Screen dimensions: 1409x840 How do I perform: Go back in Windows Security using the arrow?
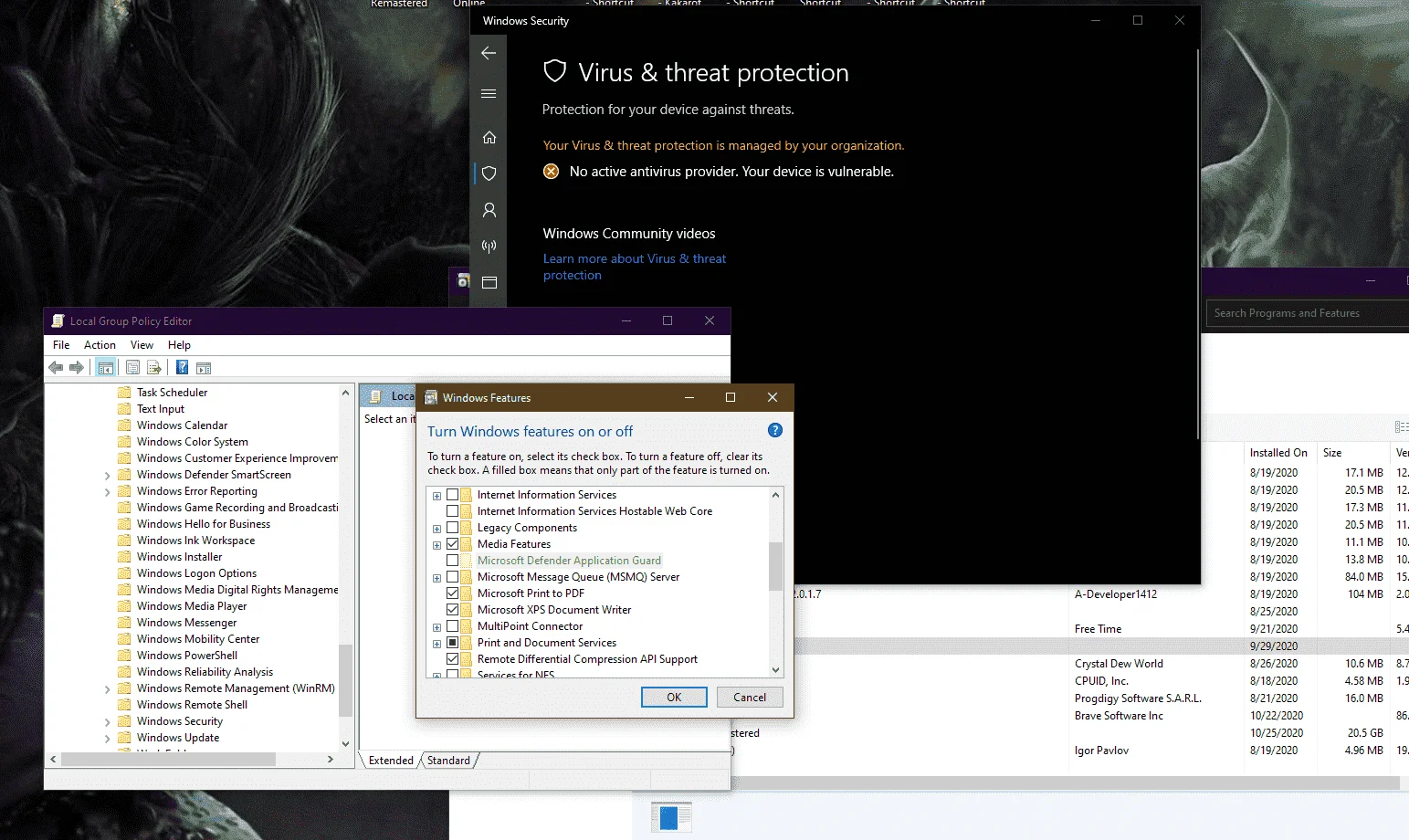[x=489, y=53]
